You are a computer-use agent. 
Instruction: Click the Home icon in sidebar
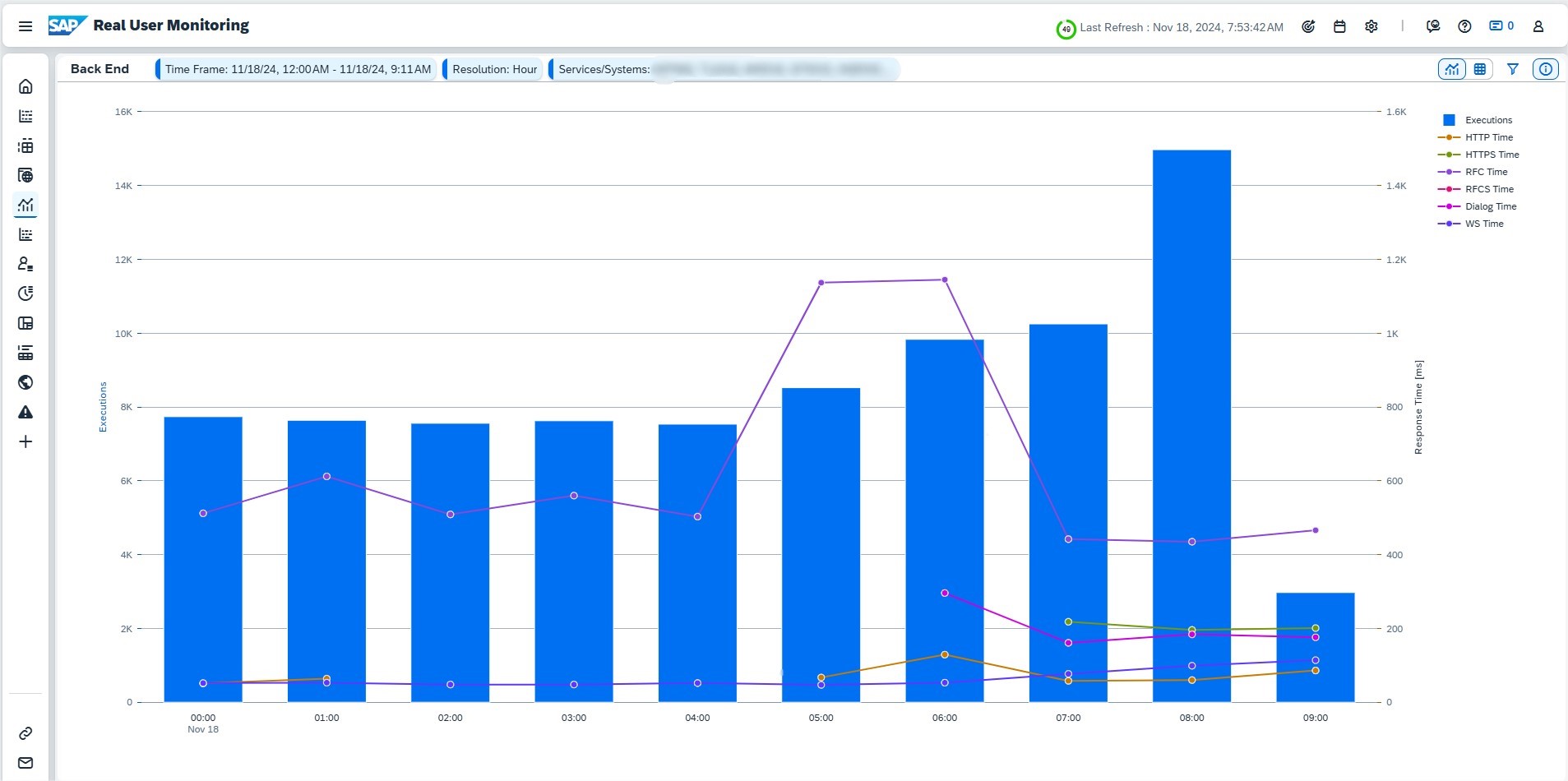pyautogui.click(x=25, y=86)
